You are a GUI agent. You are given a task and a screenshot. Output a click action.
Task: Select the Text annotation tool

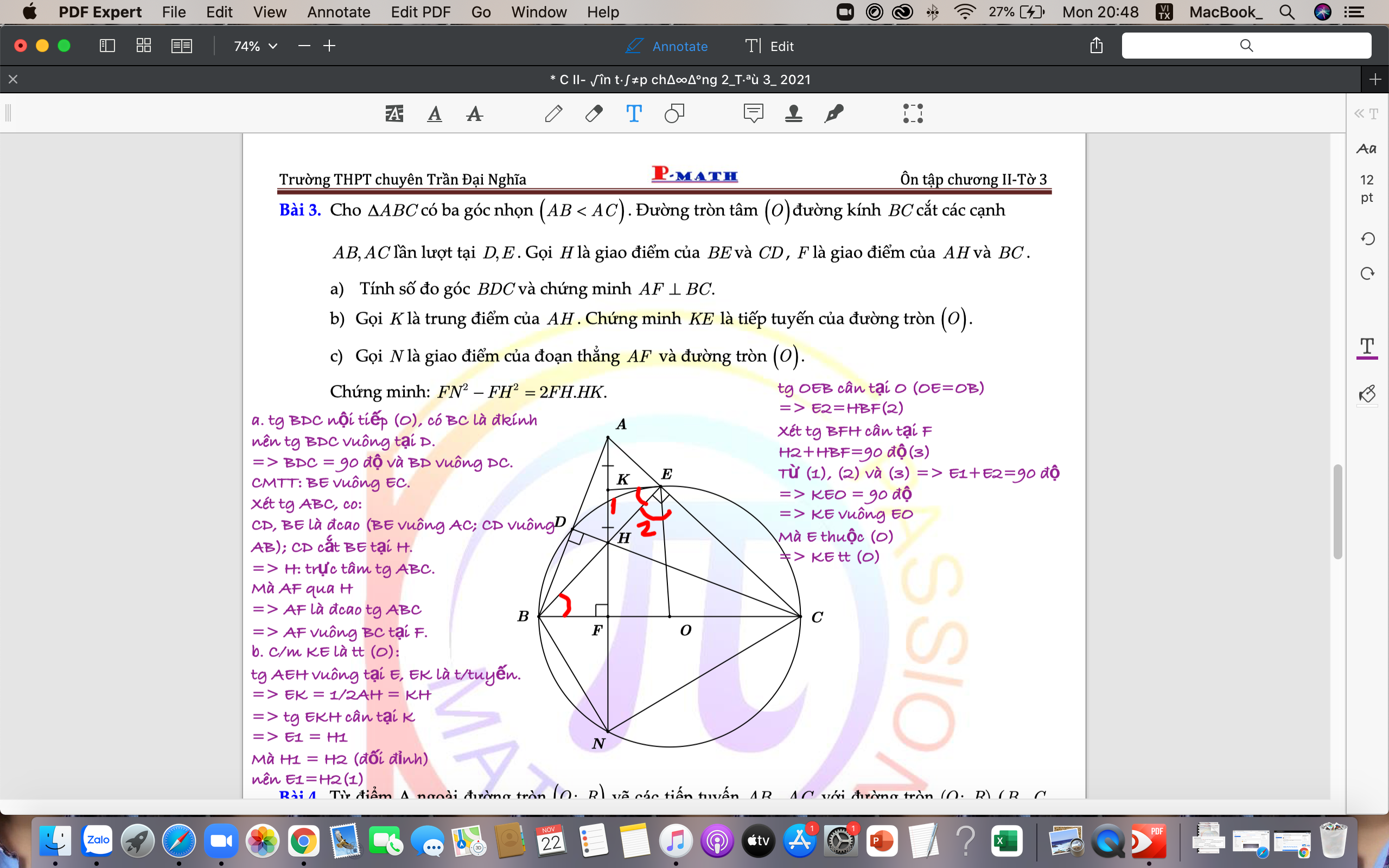[634, 113]
